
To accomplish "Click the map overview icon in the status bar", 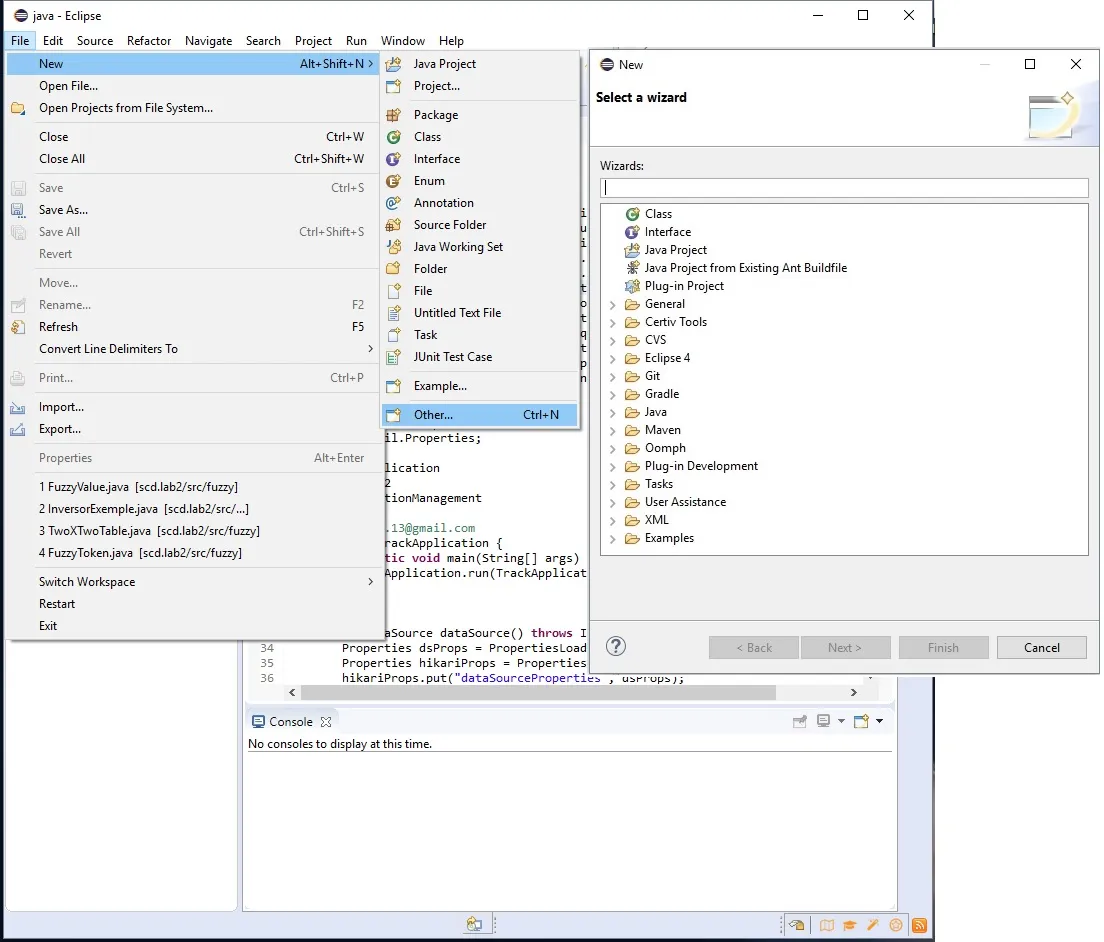I will click(x=827, y=925).
